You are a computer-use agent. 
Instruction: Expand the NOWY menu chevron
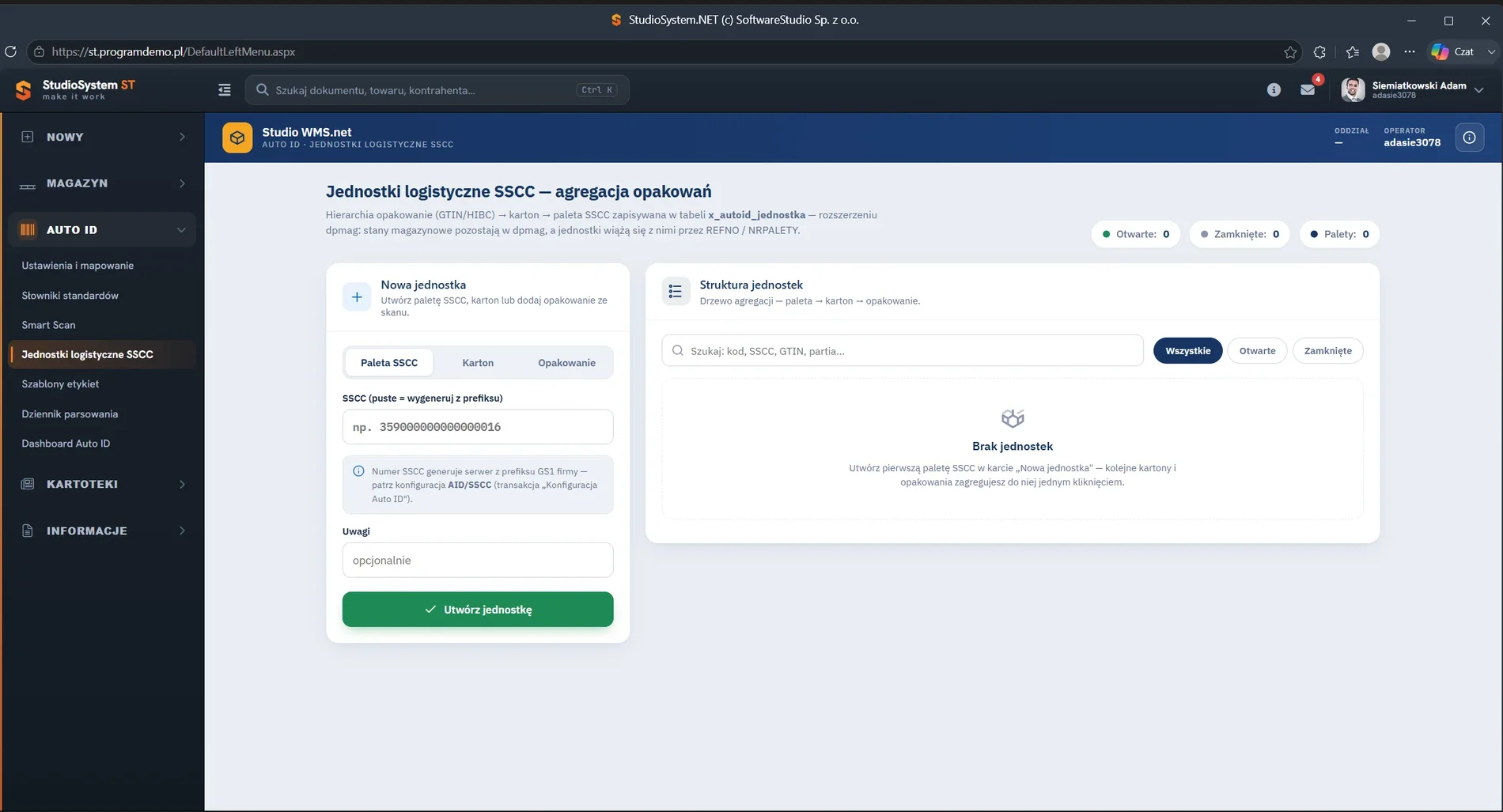pyautogui.click(x=182, y=137)
